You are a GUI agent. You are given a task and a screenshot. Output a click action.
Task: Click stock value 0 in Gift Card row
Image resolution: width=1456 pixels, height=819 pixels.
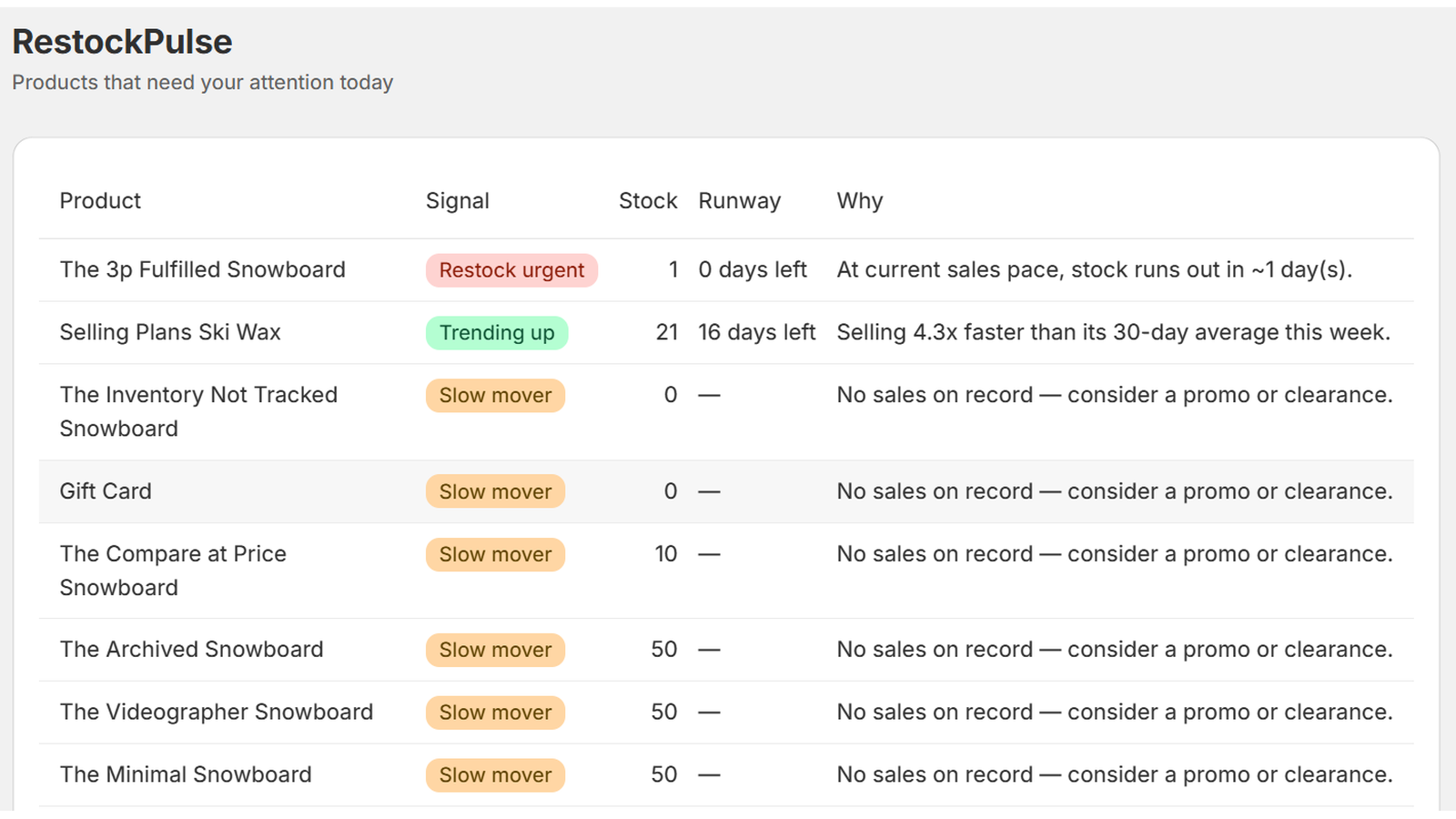671,491
